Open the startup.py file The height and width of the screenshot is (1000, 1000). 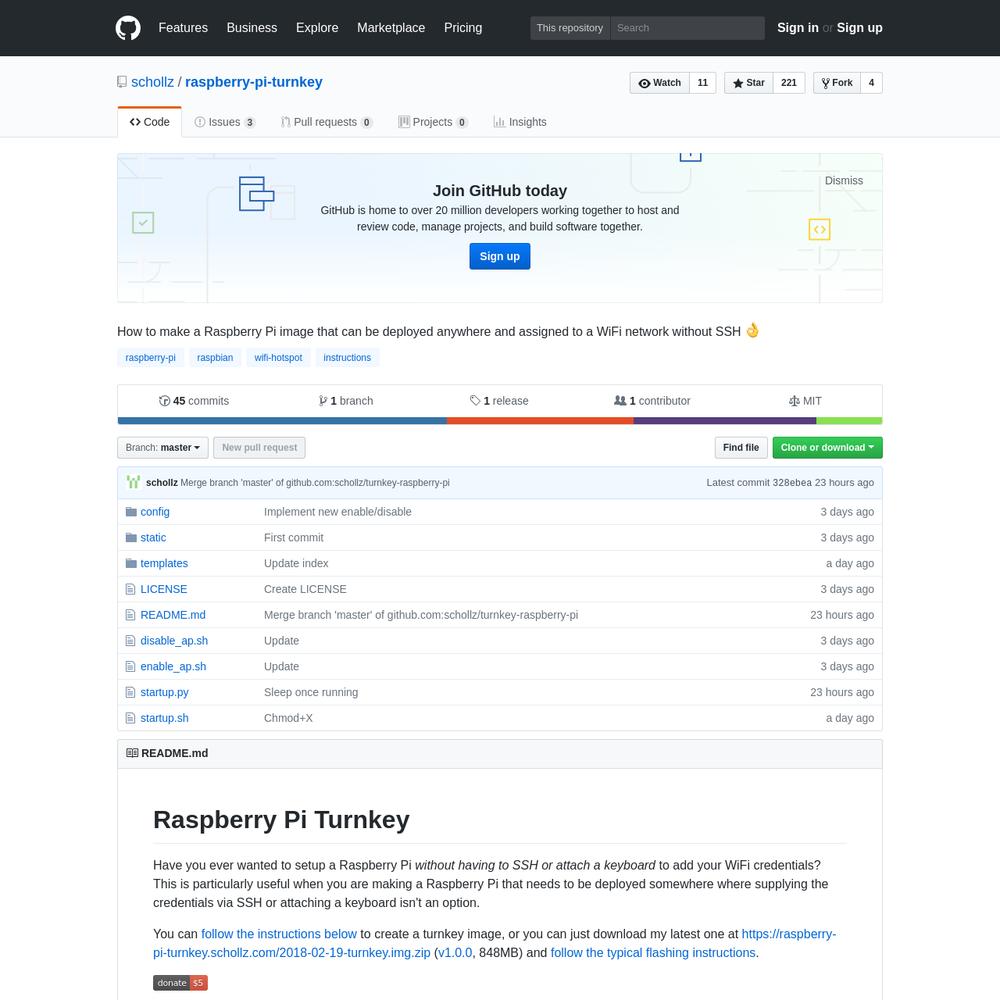tap(165, 692)
